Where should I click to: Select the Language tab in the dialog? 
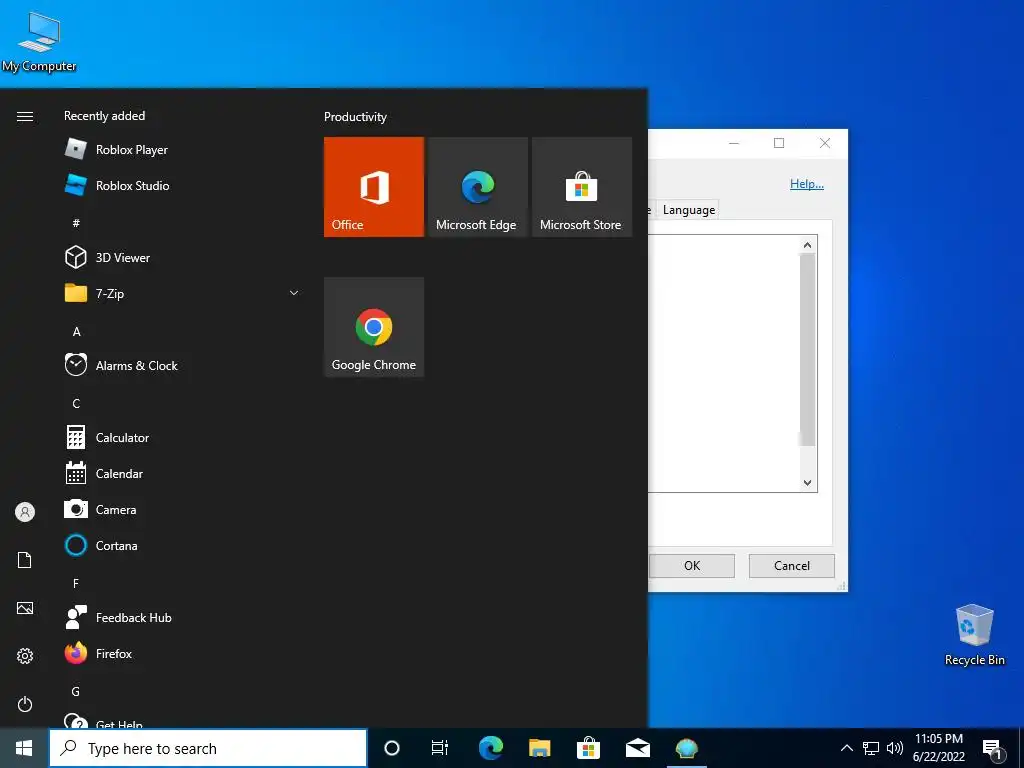click(688, 210)
